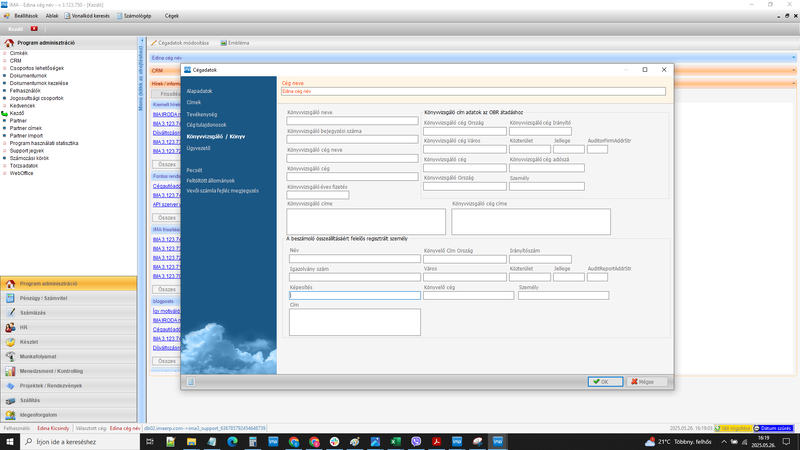Open the Pénzügy / Számvitel module
The image size is (800, 450).
pyautogui.click(x=68, y=298)
